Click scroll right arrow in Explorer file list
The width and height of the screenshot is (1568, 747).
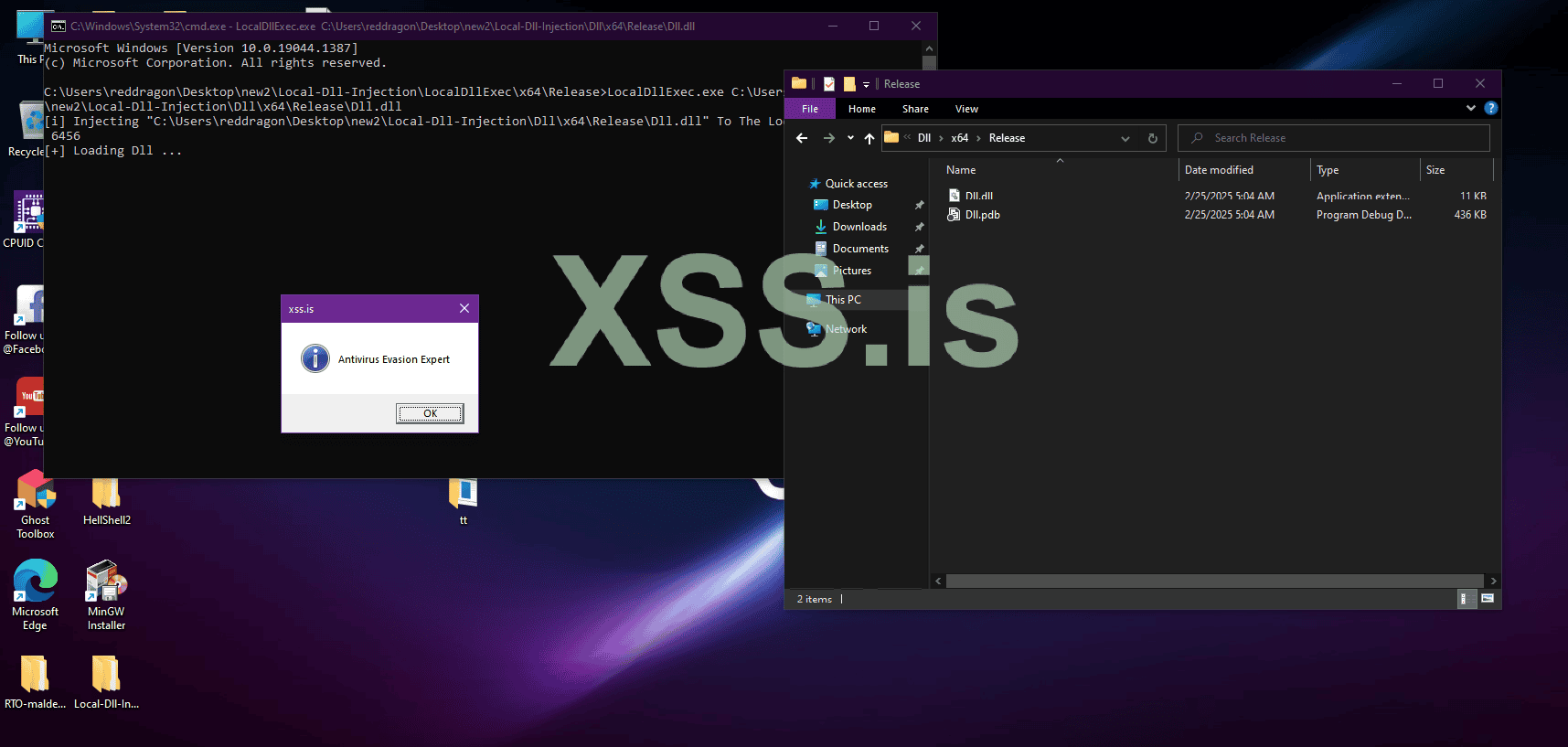click(x=1493, y=581)
